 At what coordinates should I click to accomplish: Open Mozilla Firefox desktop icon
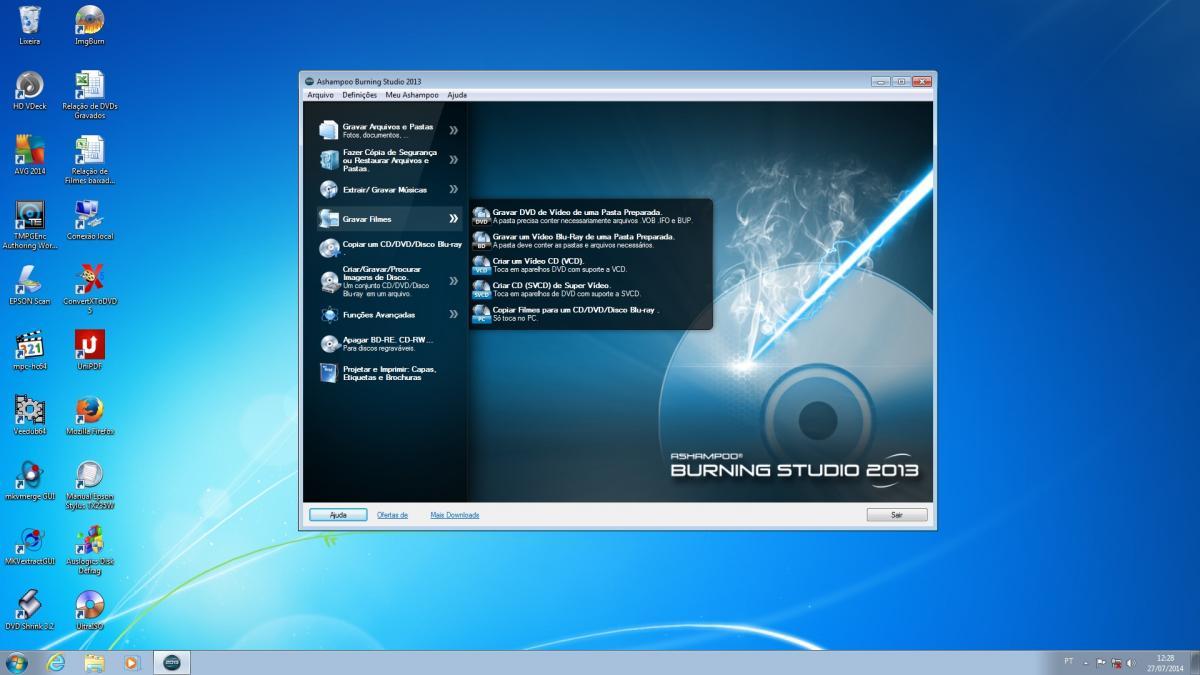click(90, 409)
